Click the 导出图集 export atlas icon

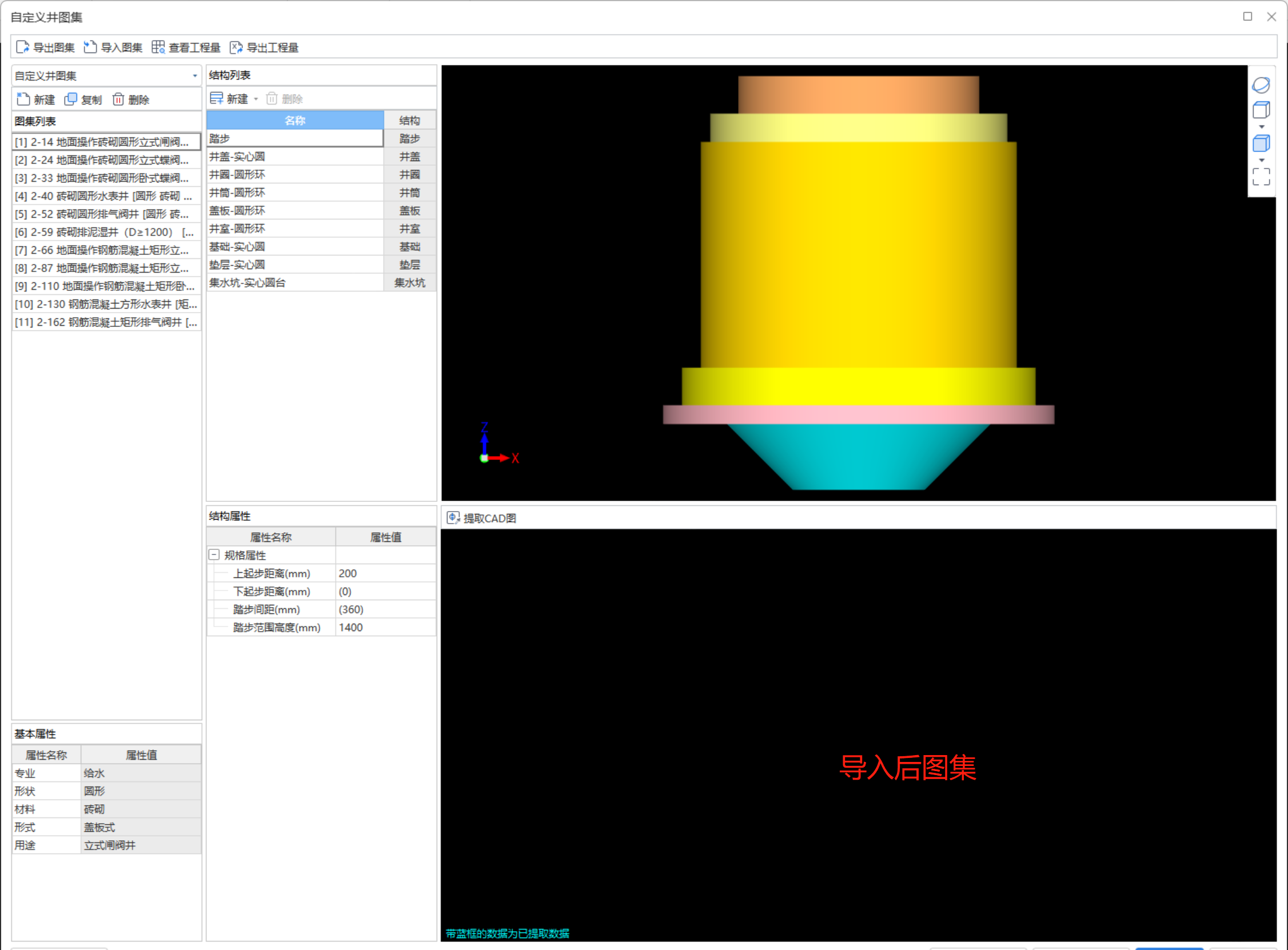pyautogui.click(x=23, y=47)
